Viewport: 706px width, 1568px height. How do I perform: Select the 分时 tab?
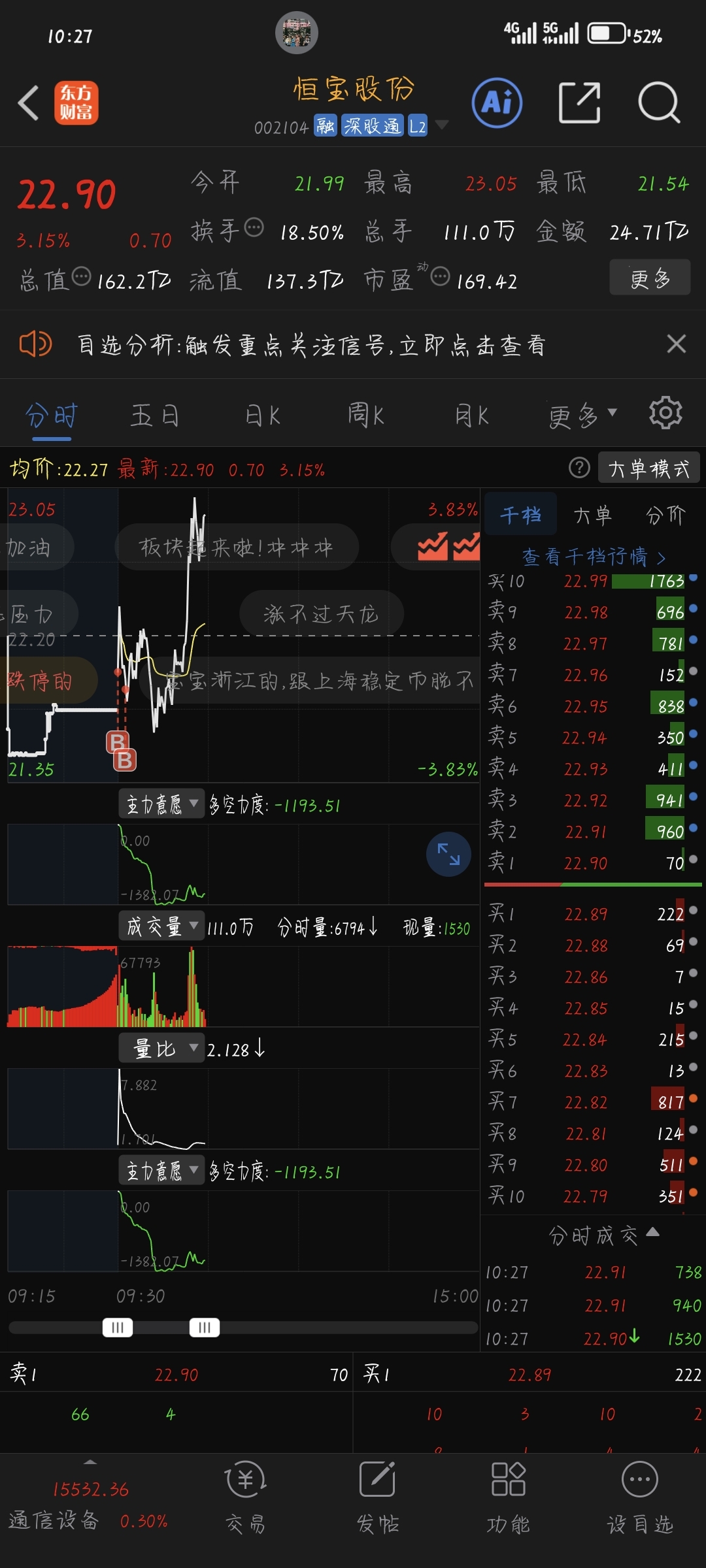click(x=51, y=416)
